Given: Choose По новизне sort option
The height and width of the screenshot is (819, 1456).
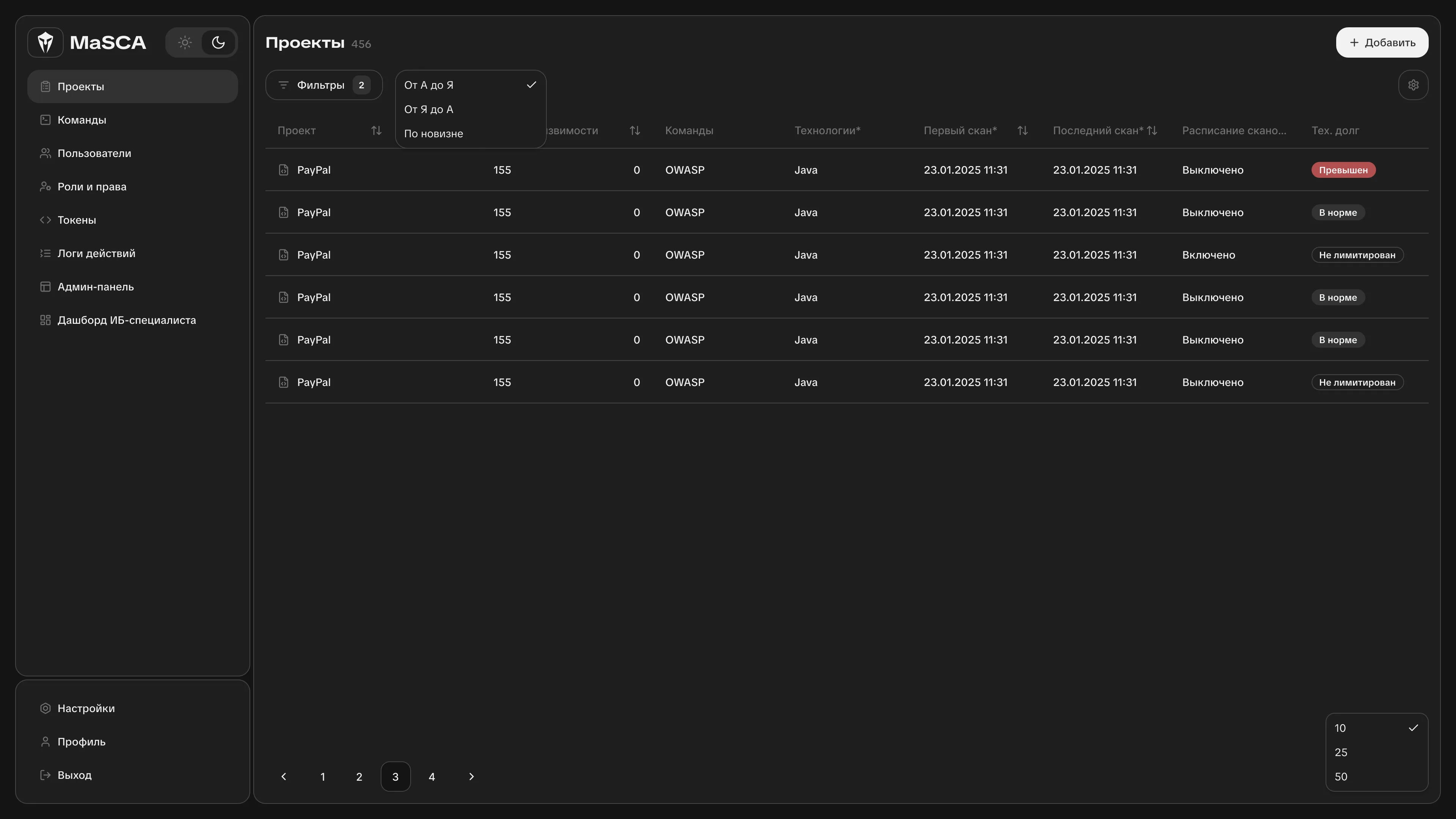Looking at the screenshot, I should [433, 133].
